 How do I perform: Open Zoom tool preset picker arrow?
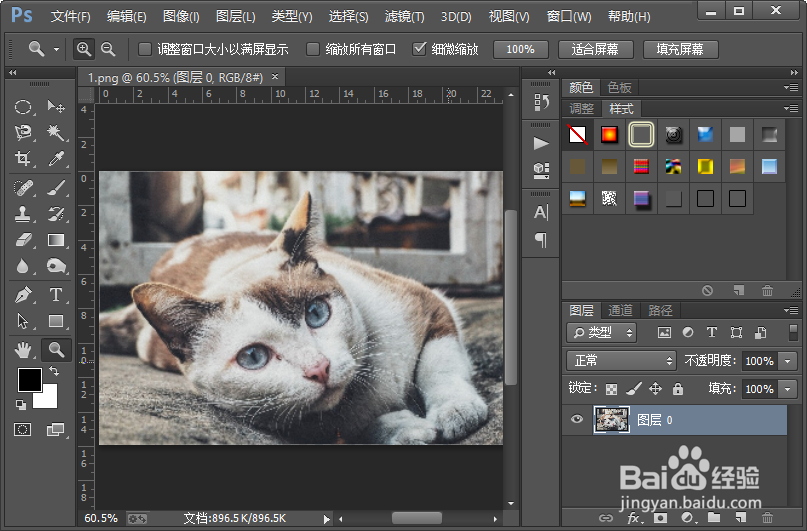[x=56, y=50]
